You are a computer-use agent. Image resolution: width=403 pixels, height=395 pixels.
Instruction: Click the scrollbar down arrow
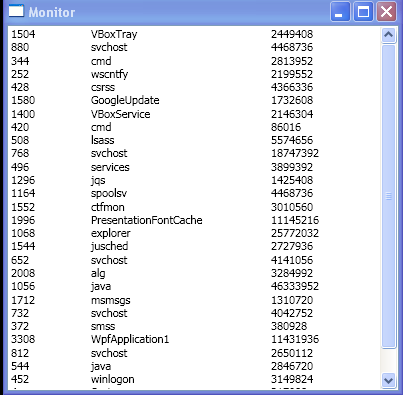[389, 380]
